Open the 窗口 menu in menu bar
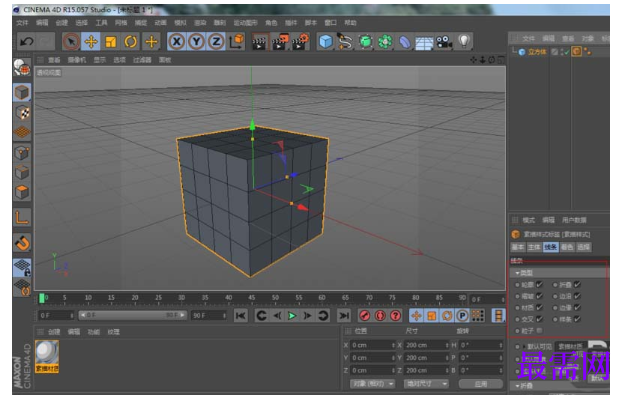This screenshot has width=629, height=397. [331, 23]
